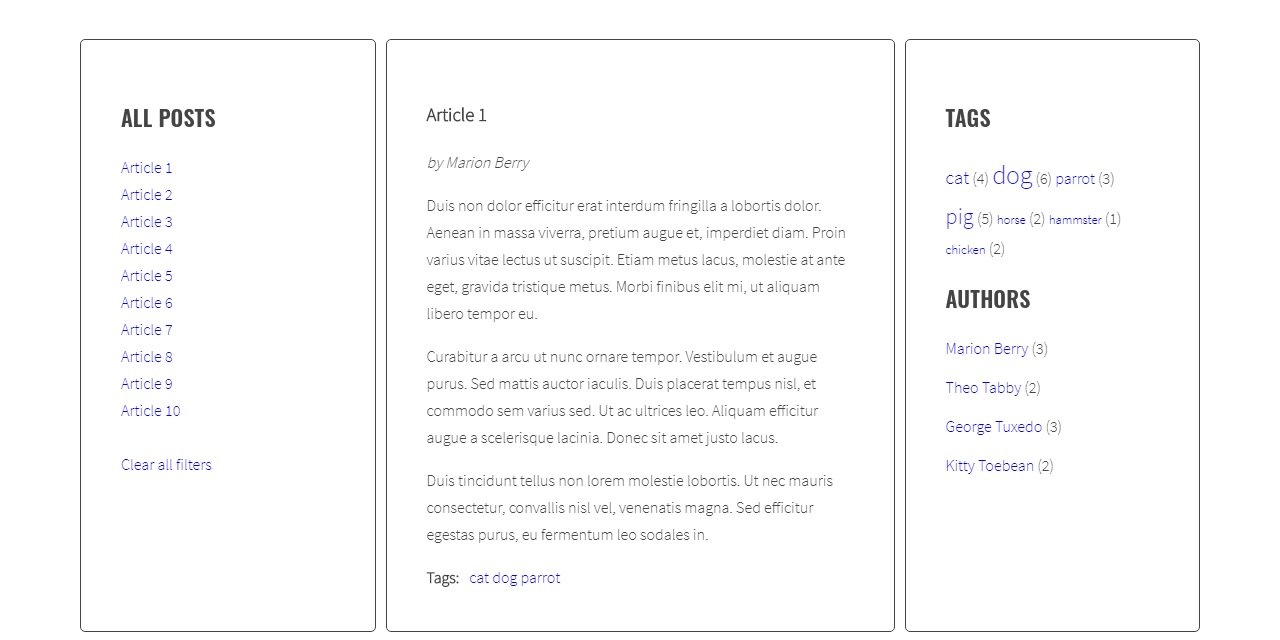Viewport: 1280px width, 640px height.
Task: Clear all filters using the sidebar link
Action: pyautogui.click(x=166, y=464)
